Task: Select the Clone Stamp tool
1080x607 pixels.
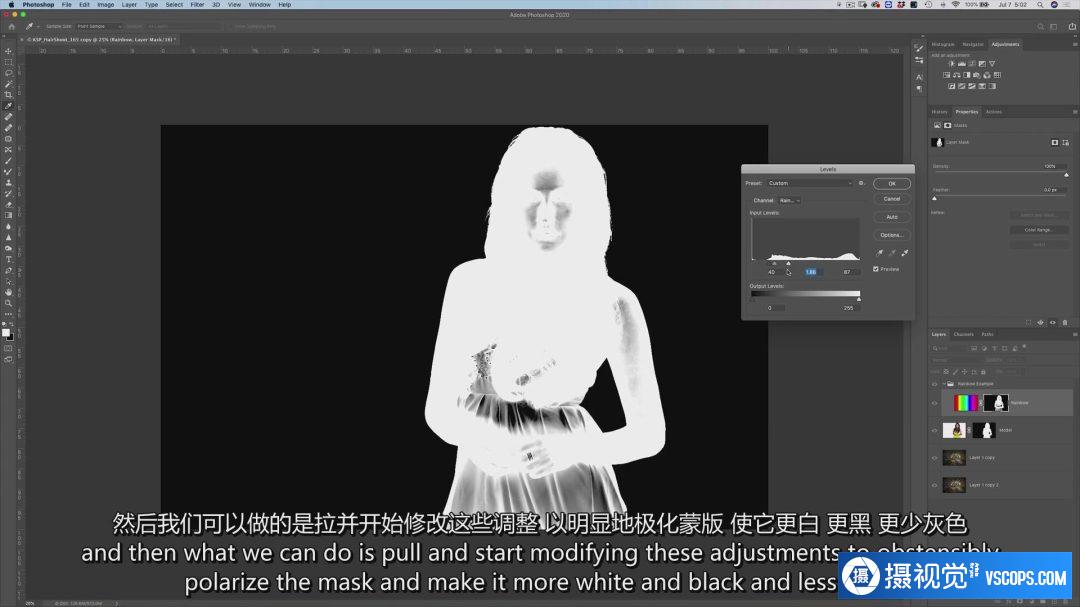Action: coord(8,183)
